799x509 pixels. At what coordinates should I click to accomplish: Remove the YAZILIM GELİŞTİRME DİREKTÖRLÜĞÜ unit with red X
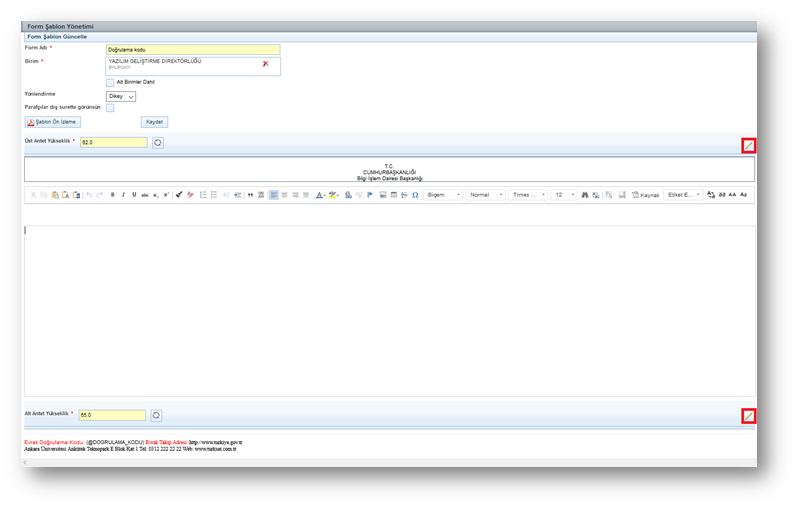(265, 64)
